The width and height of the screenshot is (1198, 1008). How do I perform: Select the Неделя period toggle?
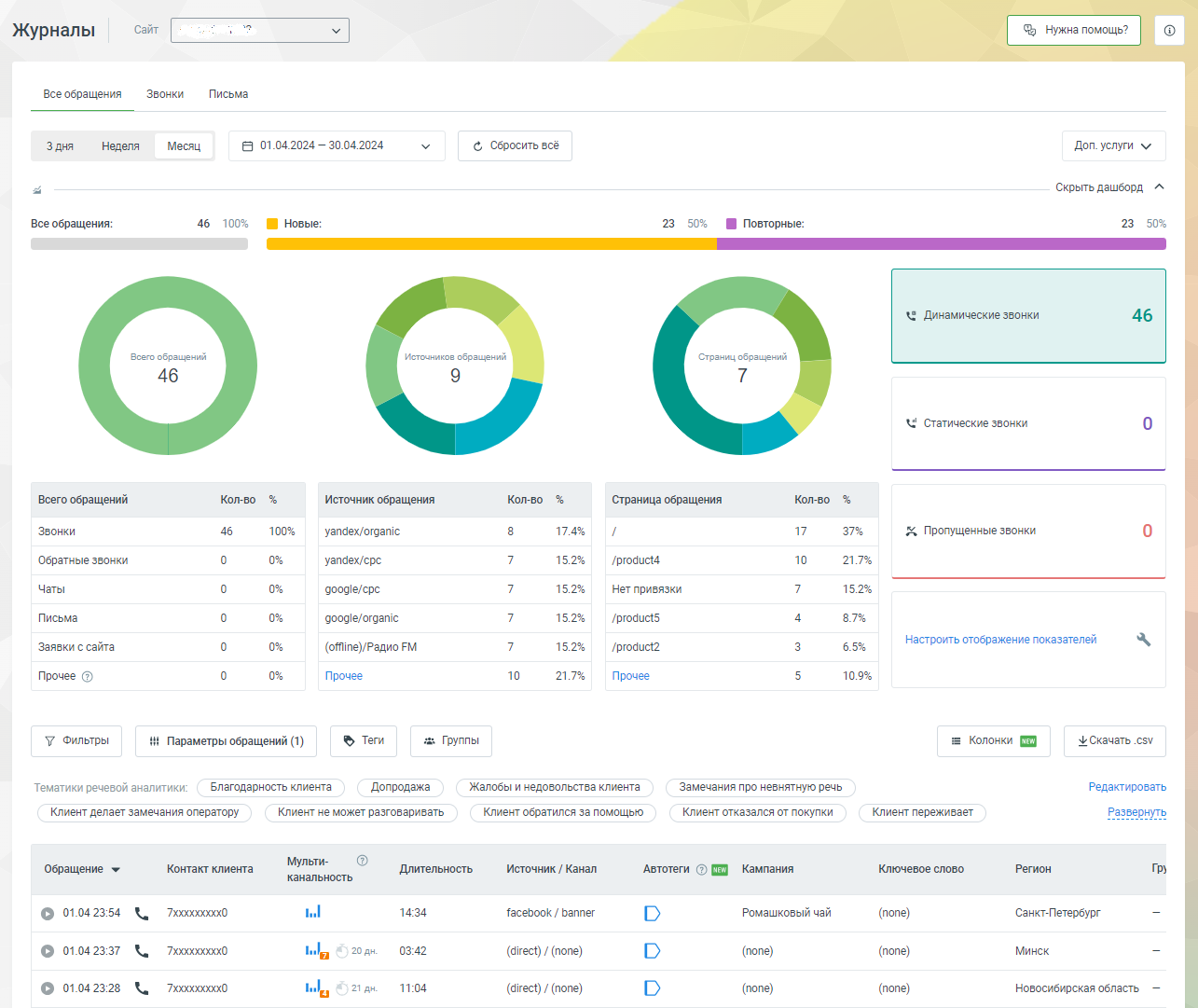120,146
